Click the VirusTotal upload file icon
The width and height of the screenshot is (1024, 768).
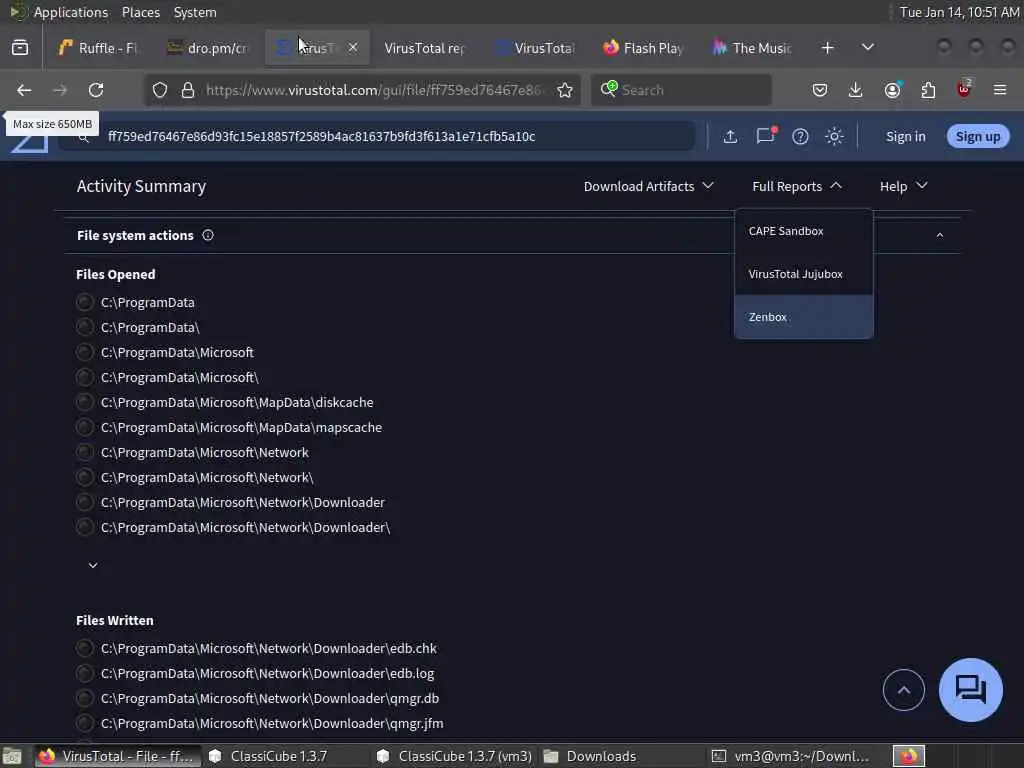tap(730, 136)
